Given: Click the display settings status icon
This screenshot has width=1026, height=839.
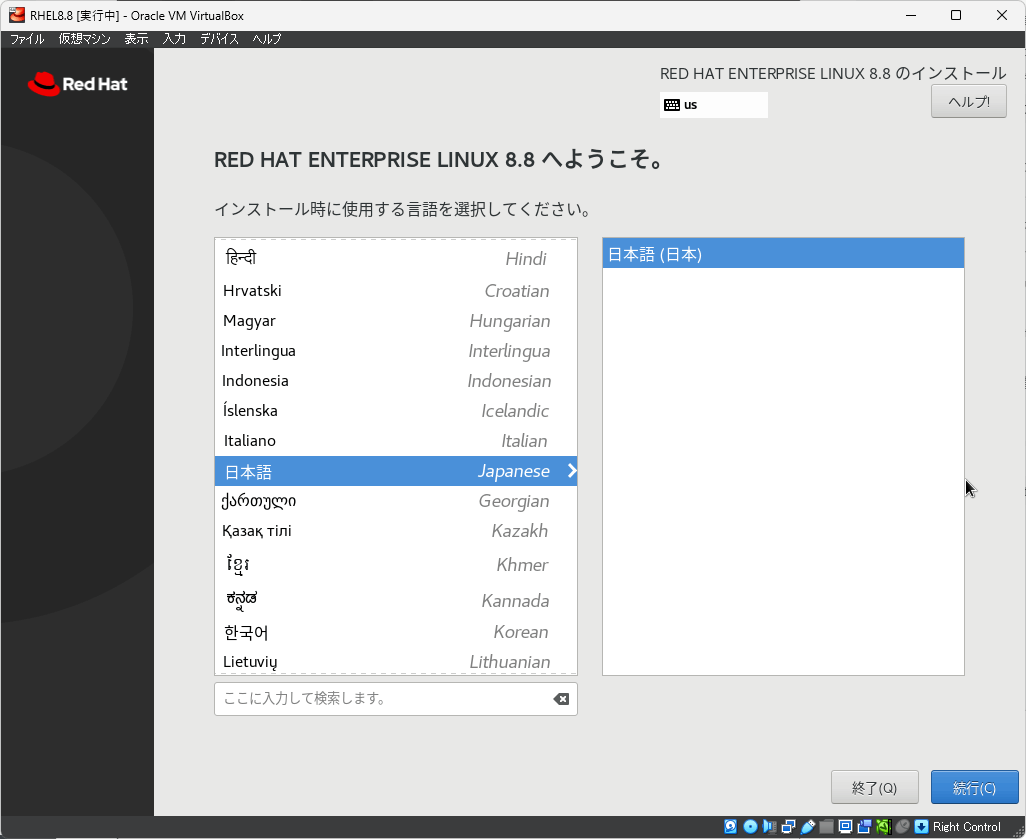Looking at the screenshot, I should point(845,827).
